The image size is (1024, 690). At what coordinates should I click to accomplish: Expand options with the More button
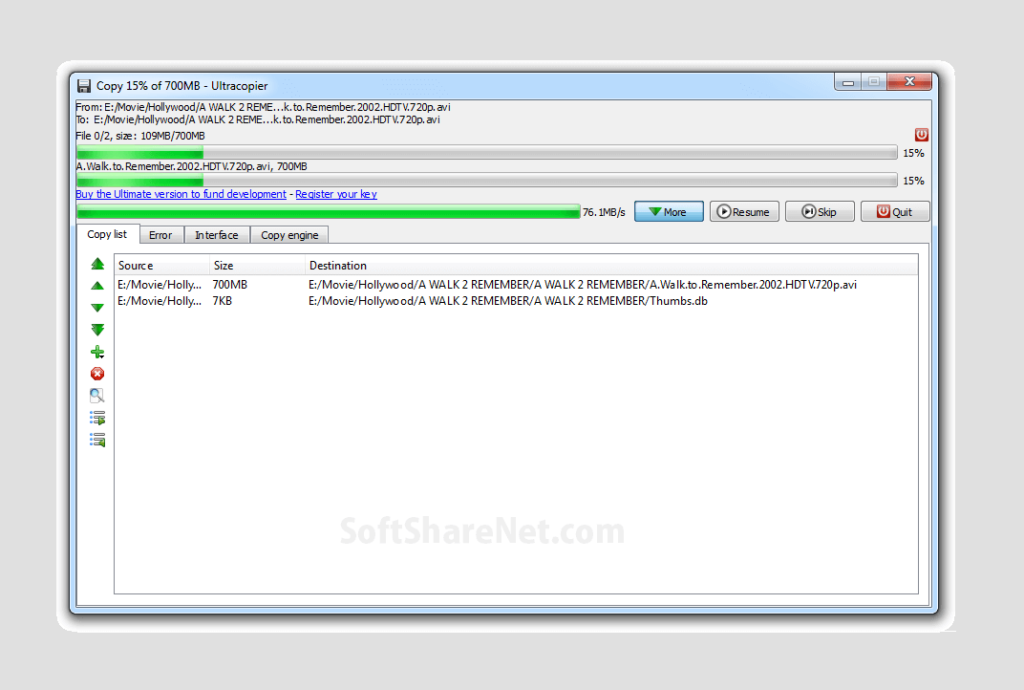click(669, 212)
